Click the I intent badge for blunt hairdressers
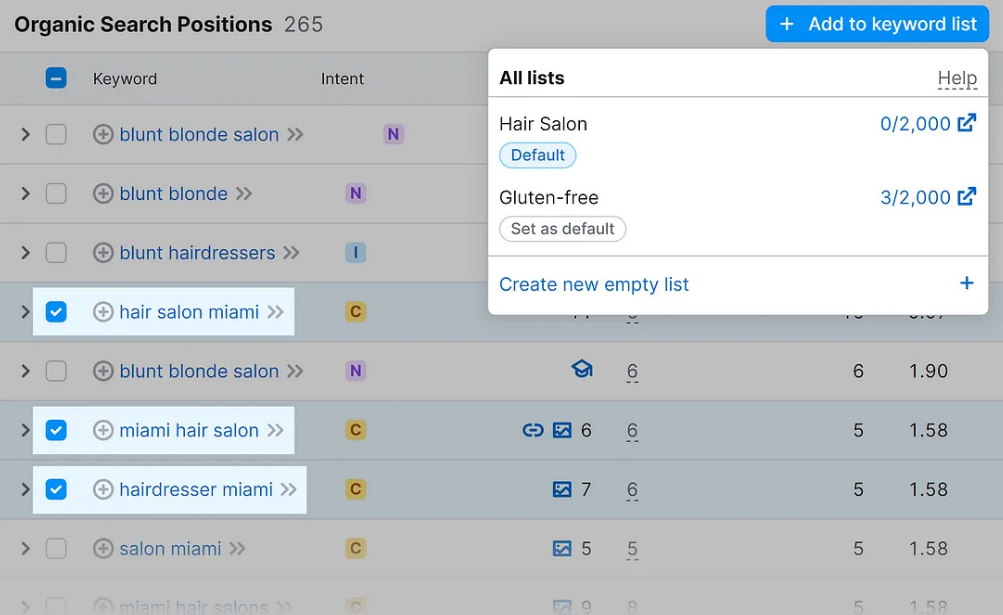Image resolution: width=1003 pixels, height=615 pixels. click(356, 253)
